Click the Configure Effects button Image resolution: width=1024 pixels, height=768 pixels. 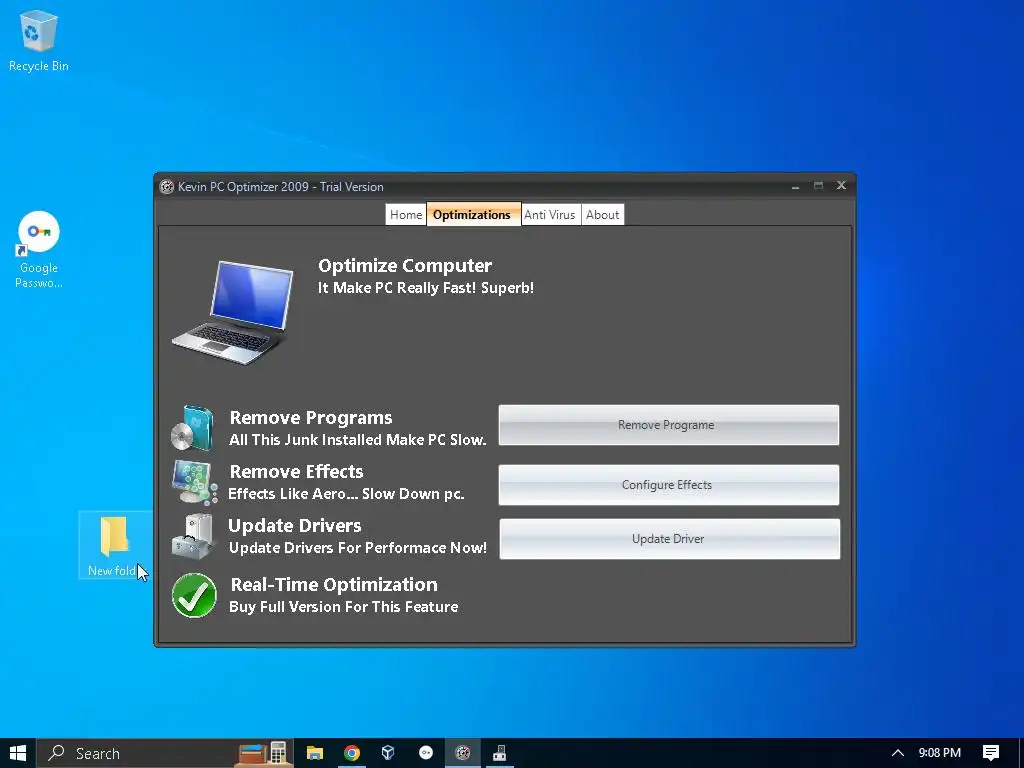coord(669,485)
